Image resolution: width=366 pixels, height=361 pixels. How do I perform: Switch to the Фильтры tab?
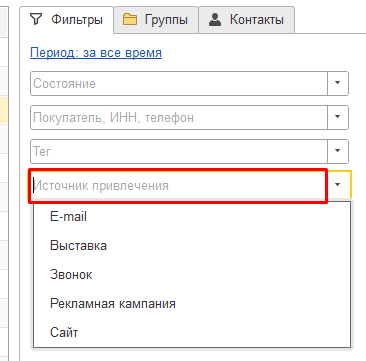coord(66,19)
